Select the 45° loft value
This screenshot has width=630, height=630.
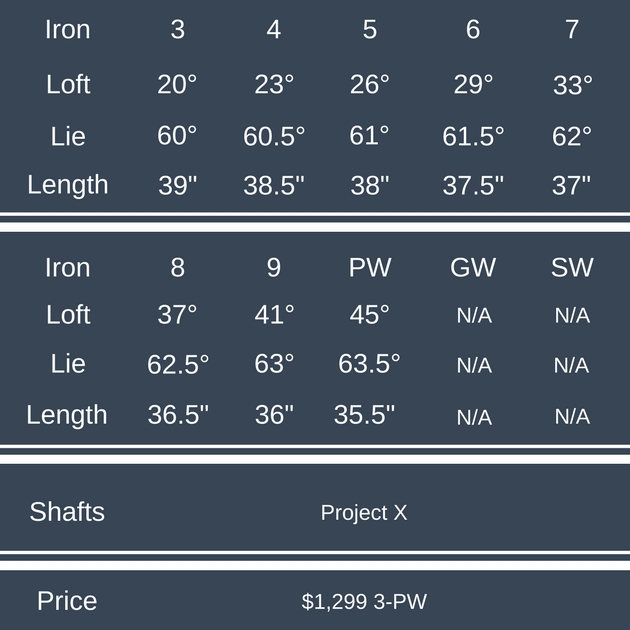(x=370, y=315)
